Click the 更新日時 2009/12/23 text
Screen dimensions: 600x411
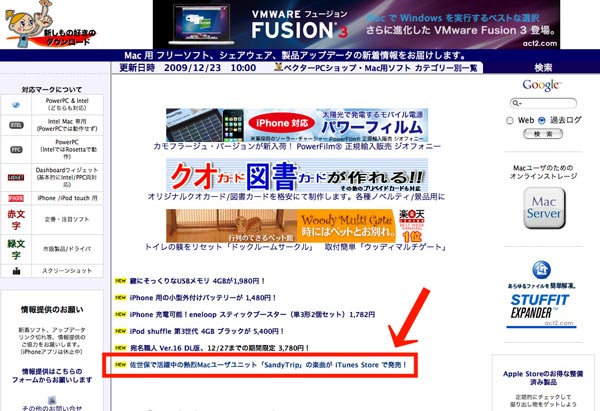point(188,68)
